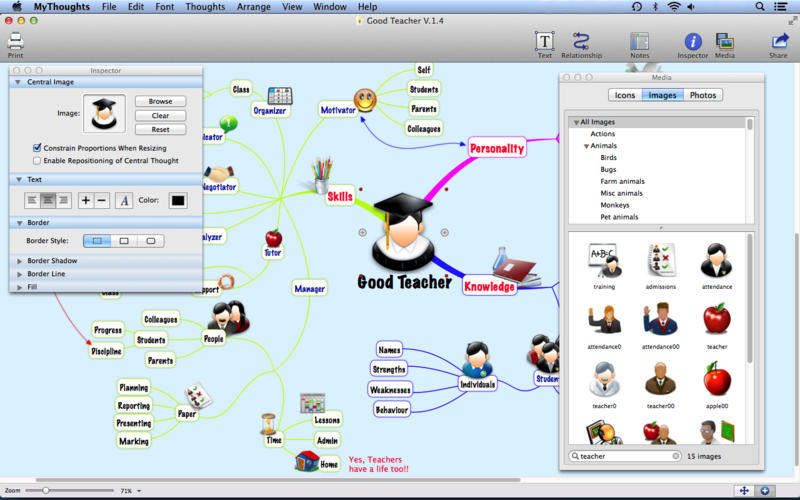The image size is (800, 500).
Task: Collapse the Animals category
Action: click(x=586, y=146)
